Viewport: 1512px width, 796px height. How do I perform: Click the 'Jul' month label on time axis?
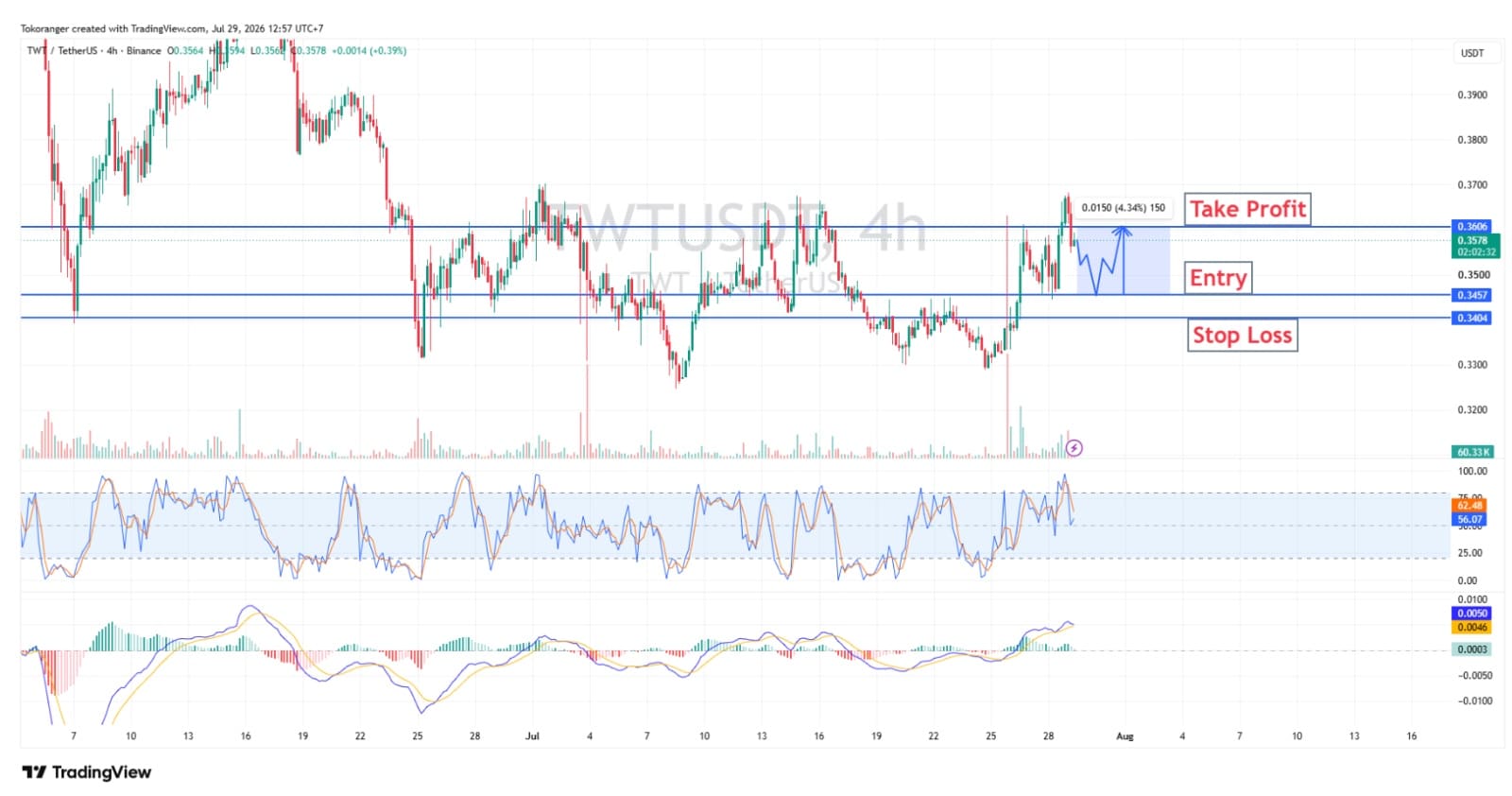(x=532, y=735)
